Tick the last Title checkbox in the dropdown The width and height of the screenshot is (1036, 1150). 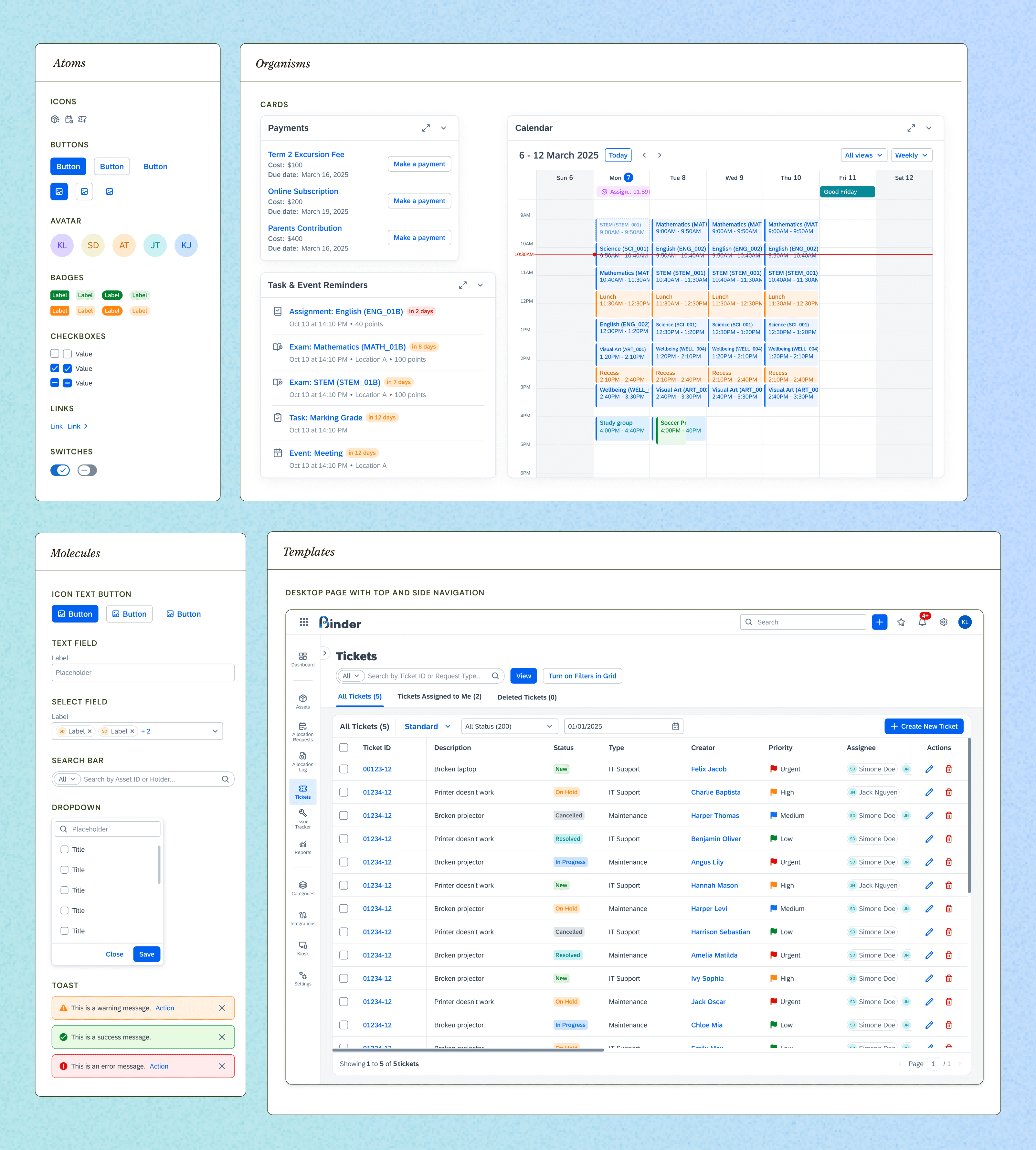click(x=64, y=931)
